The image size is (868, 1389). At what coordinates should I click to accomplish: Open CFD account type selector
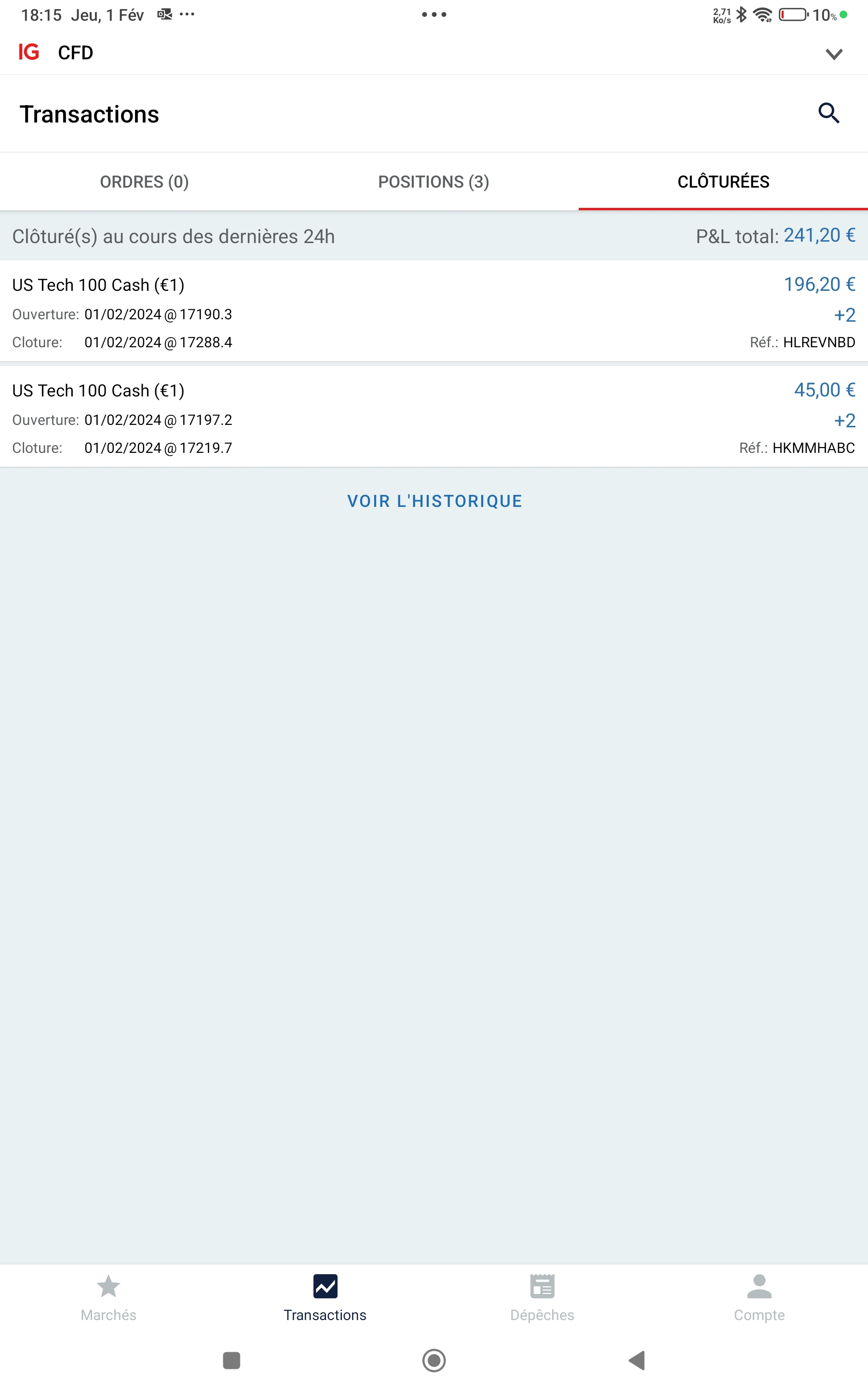[x=75, y=53]
